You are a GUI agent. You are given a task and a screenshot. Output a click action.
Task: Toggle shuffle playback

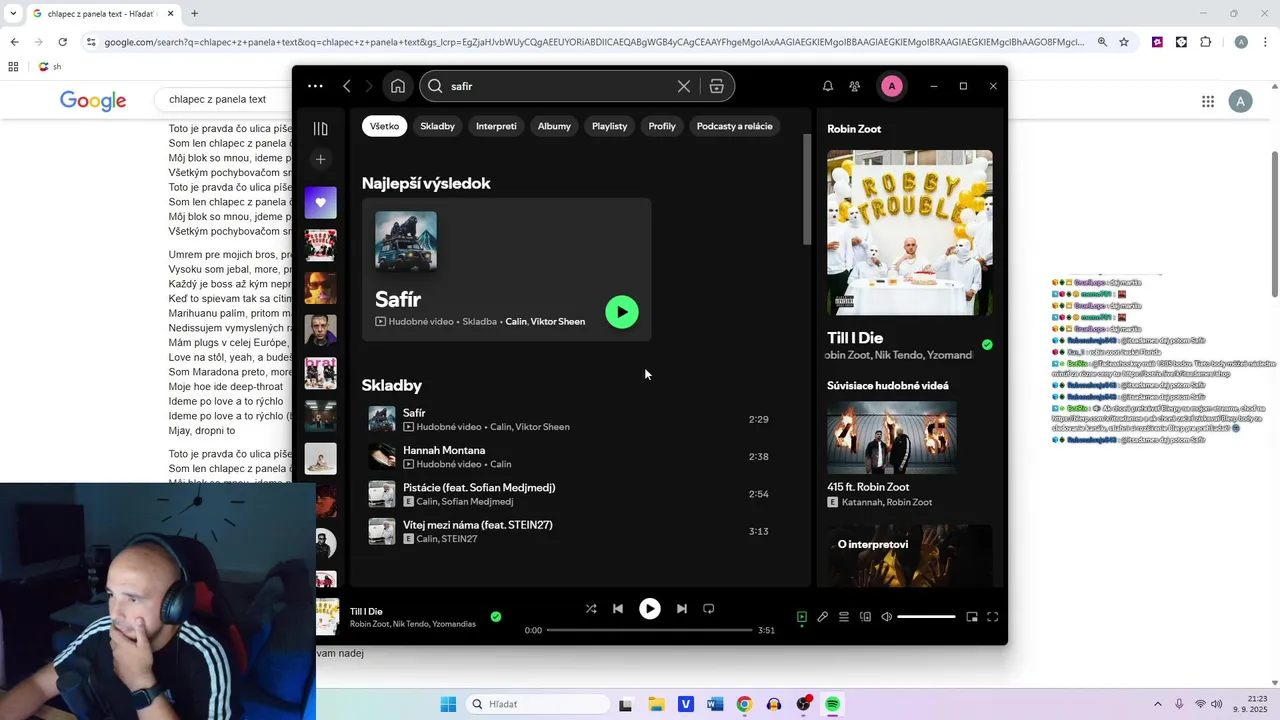click(x=591, y=608)
